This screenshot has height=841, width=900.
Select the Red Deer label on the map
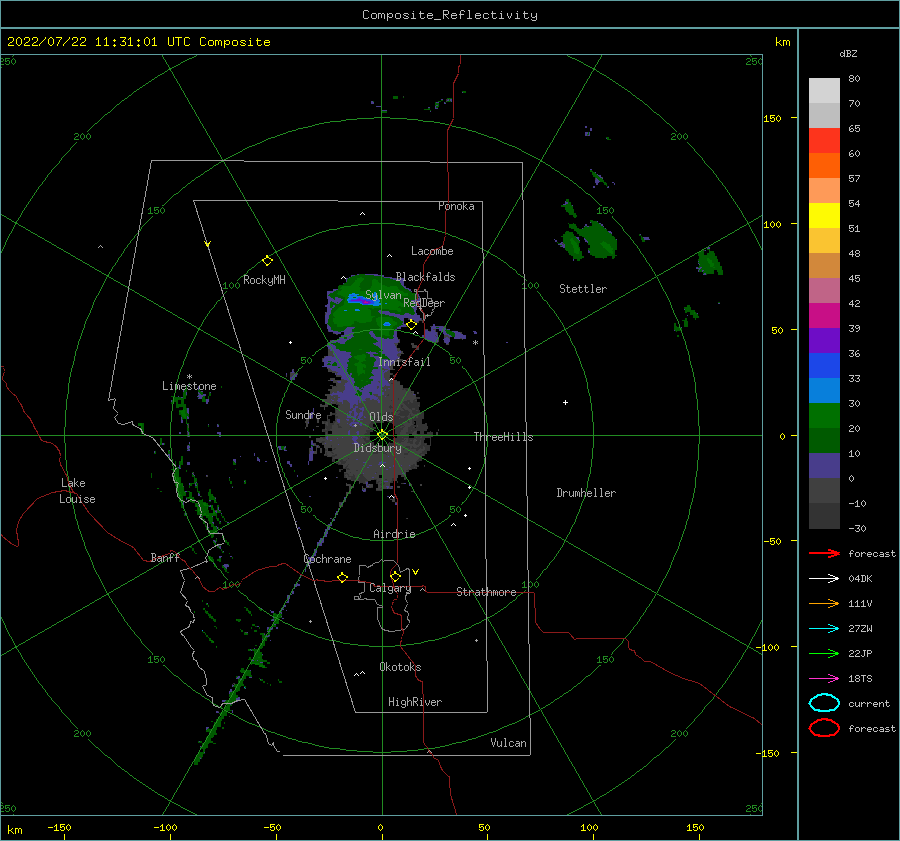point(424,303)
